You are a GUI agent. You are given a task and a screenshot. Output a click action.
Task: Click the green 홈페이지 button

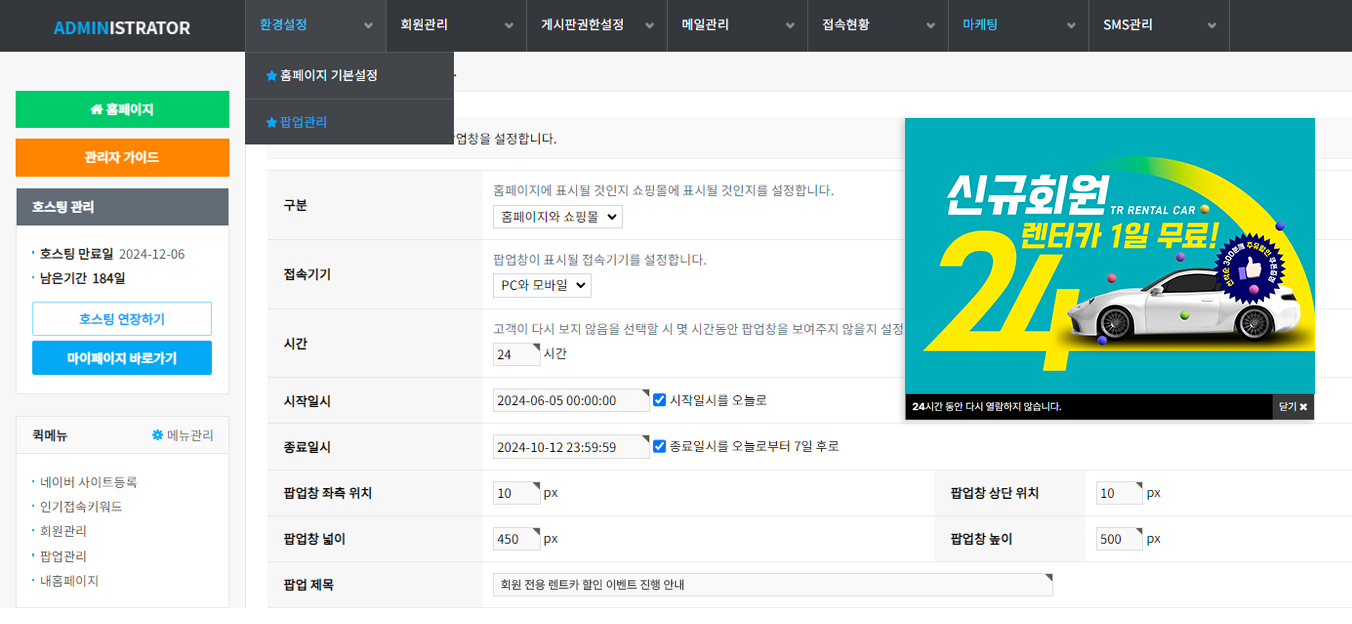coord(122,110)
